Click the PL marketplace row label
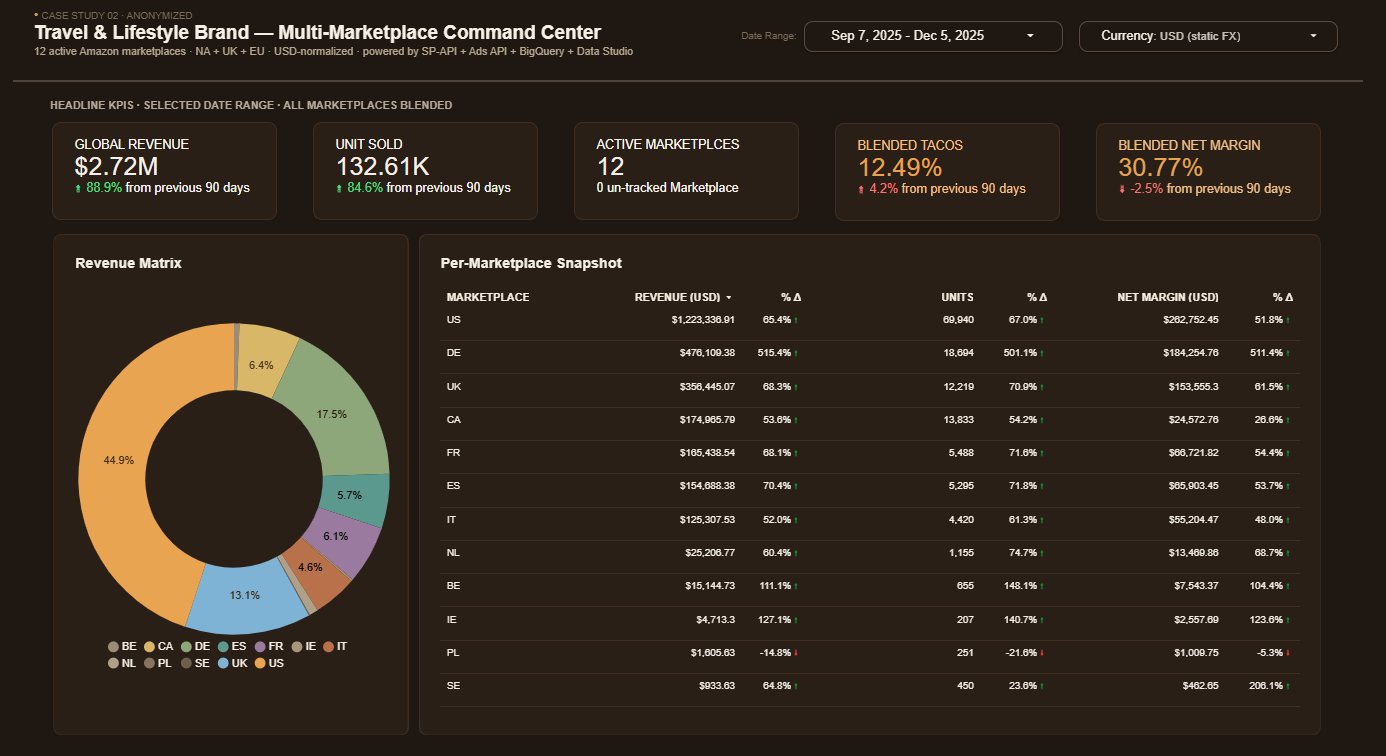The image size is (1386, 756). pos(453,653)
